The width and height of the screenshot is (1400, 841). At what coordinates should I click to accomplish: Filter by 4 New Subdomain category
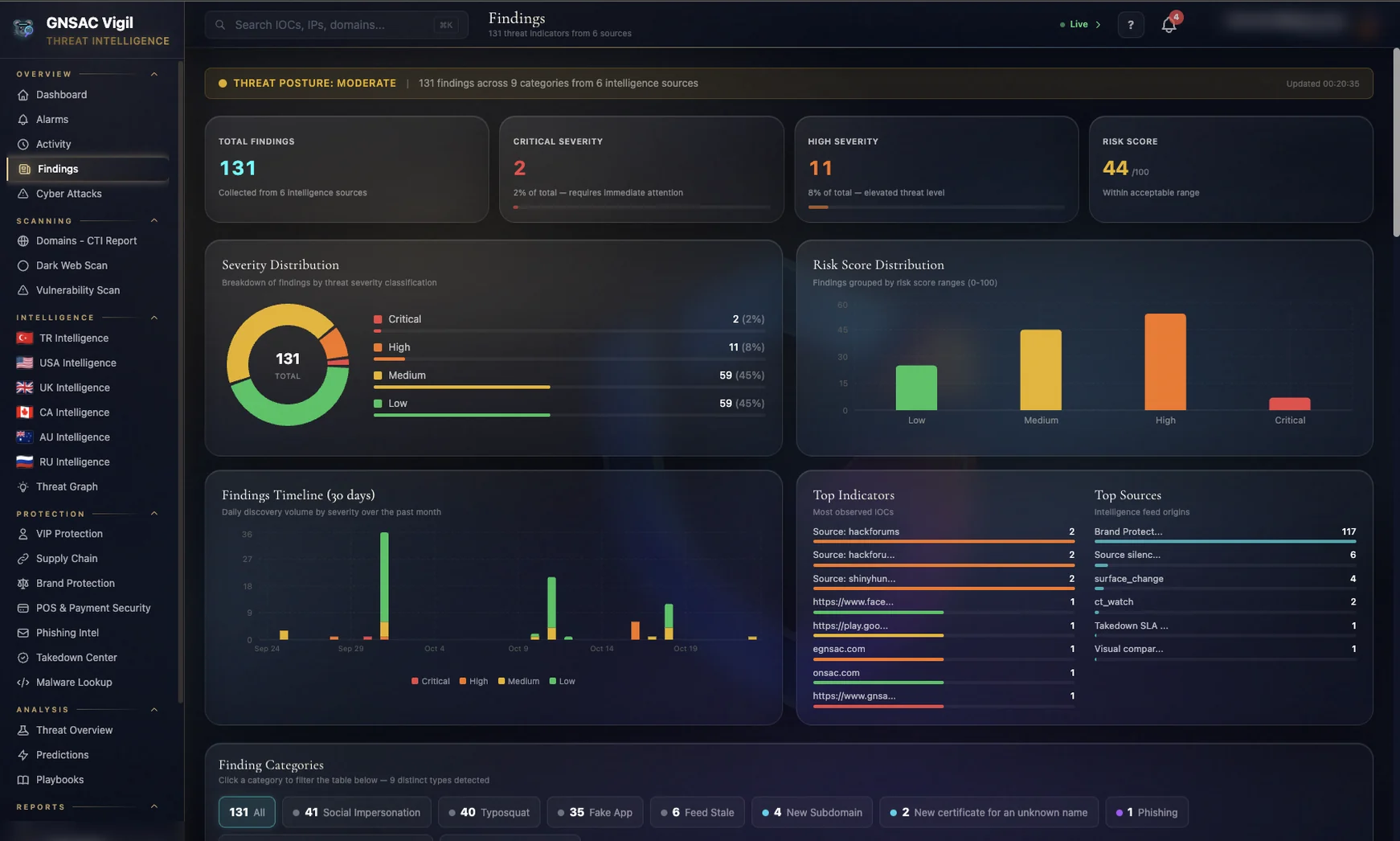click(812, 812)
